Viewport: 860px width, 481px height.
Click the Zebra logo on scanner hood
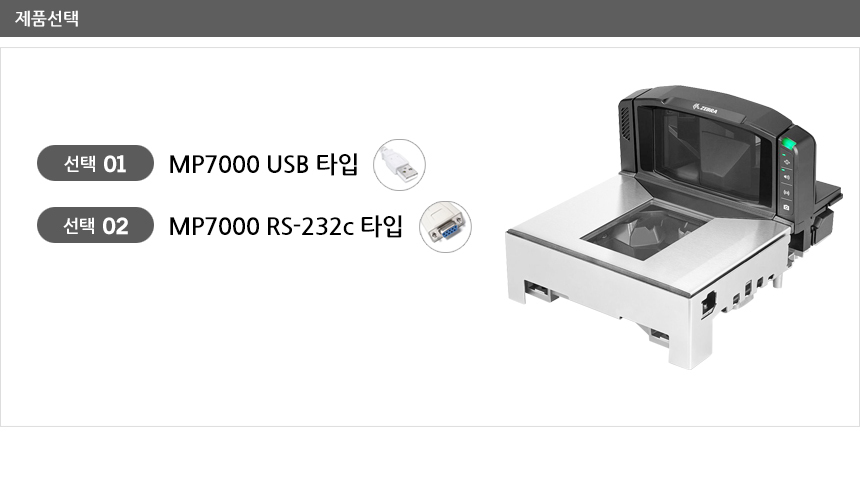(x=705, y=109)
